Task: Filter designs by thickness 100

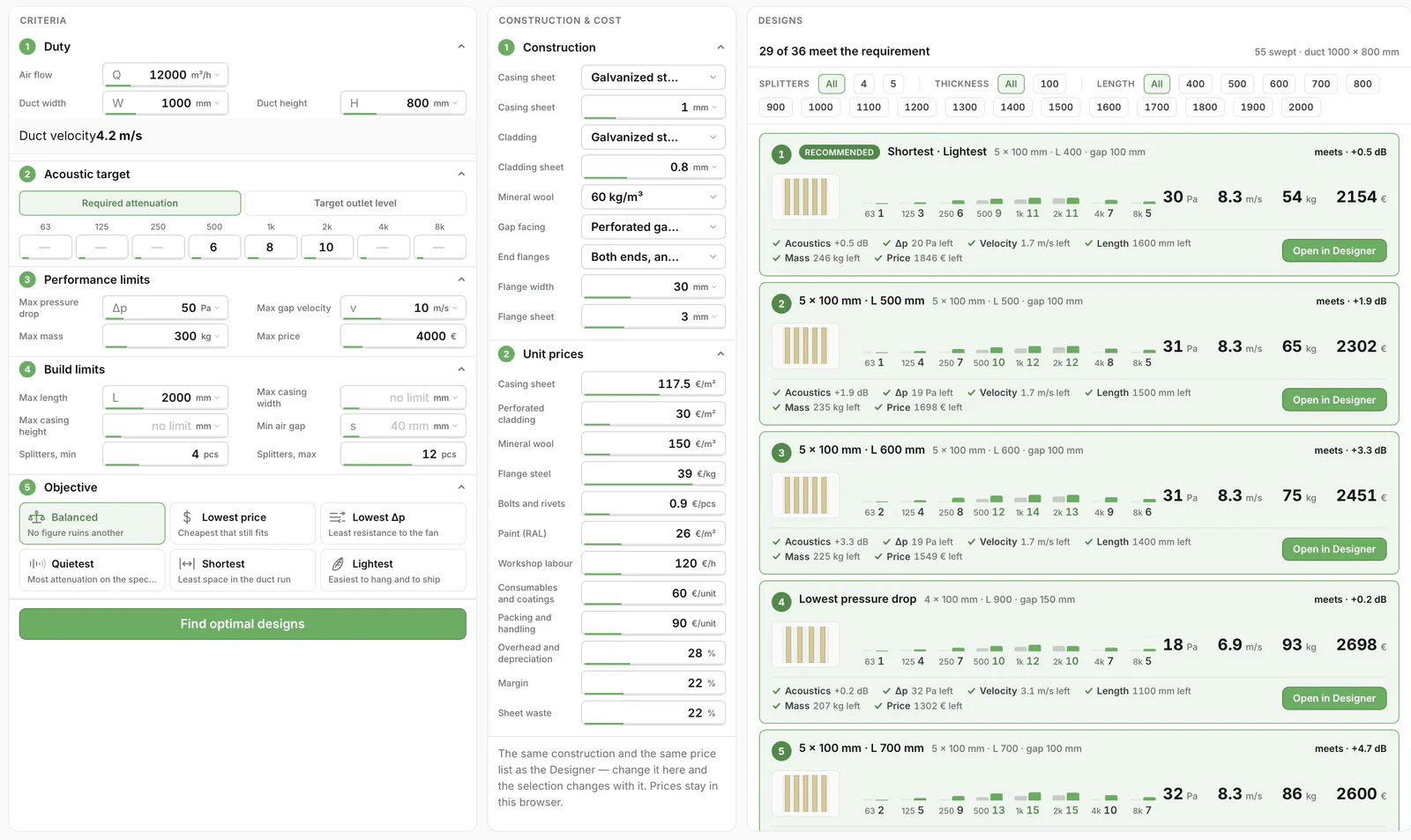Action: [1049, 84]
